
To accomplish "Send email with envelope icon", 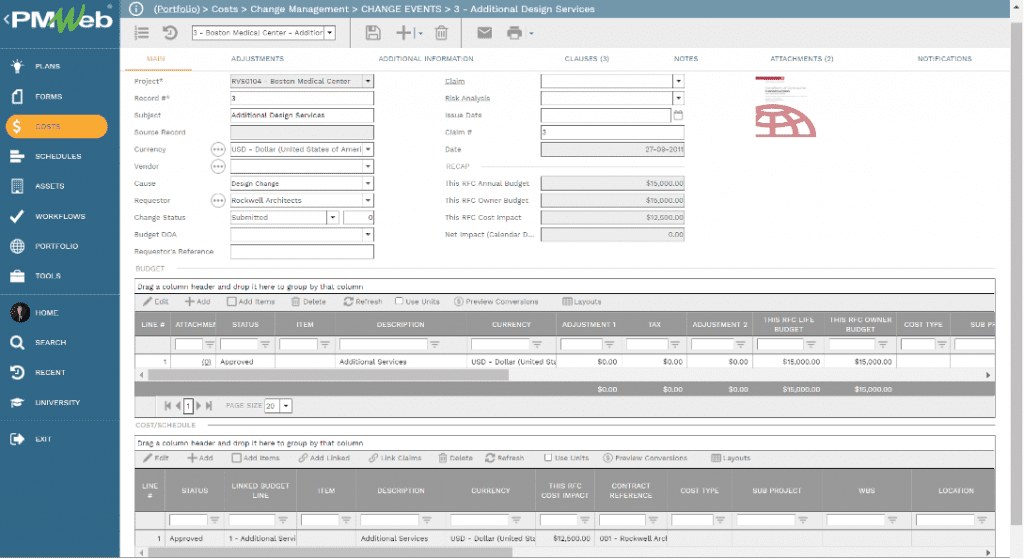I will tap(485, 33).
